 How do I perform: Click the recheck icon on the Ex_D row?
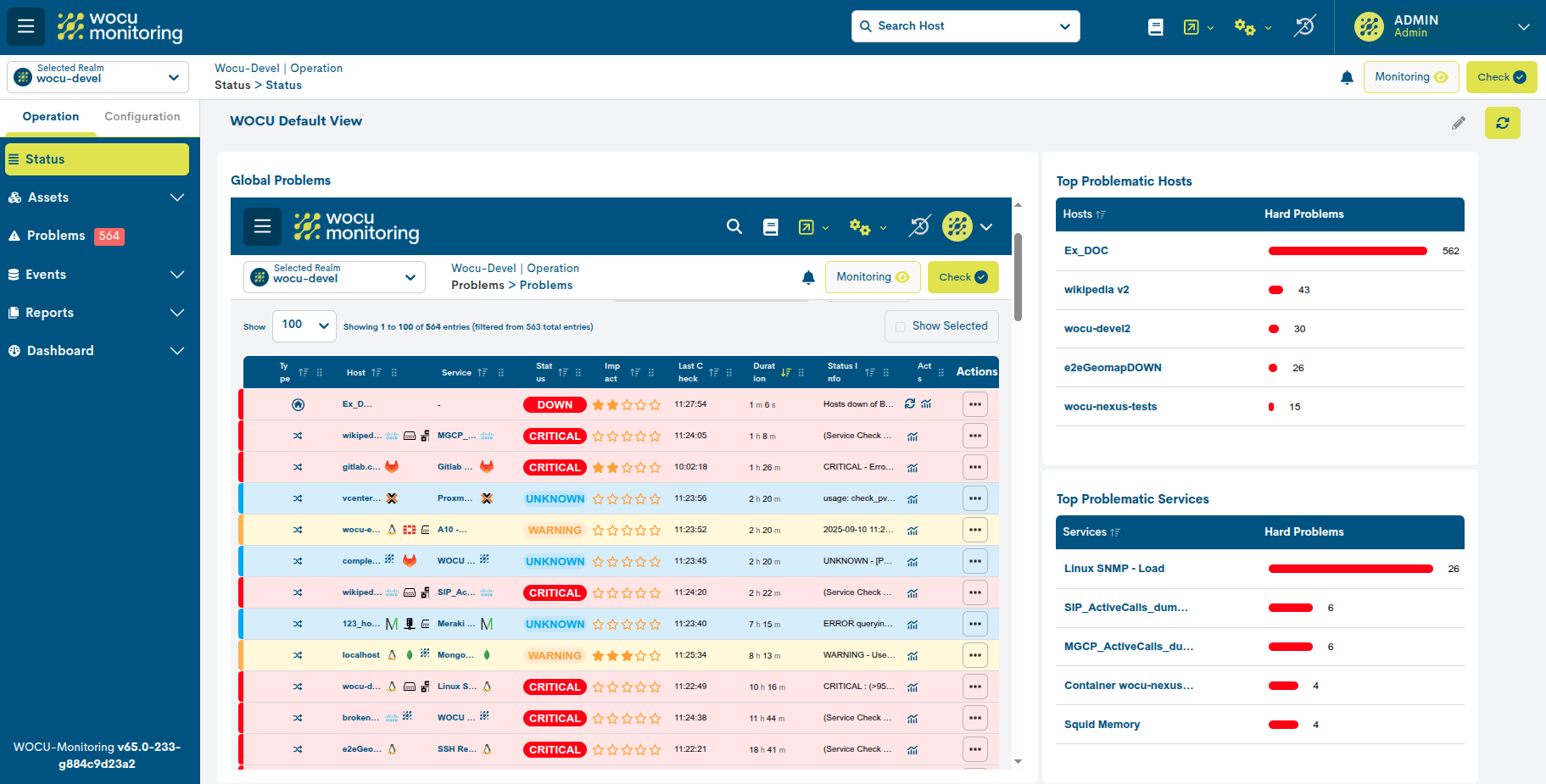[909, 404]
